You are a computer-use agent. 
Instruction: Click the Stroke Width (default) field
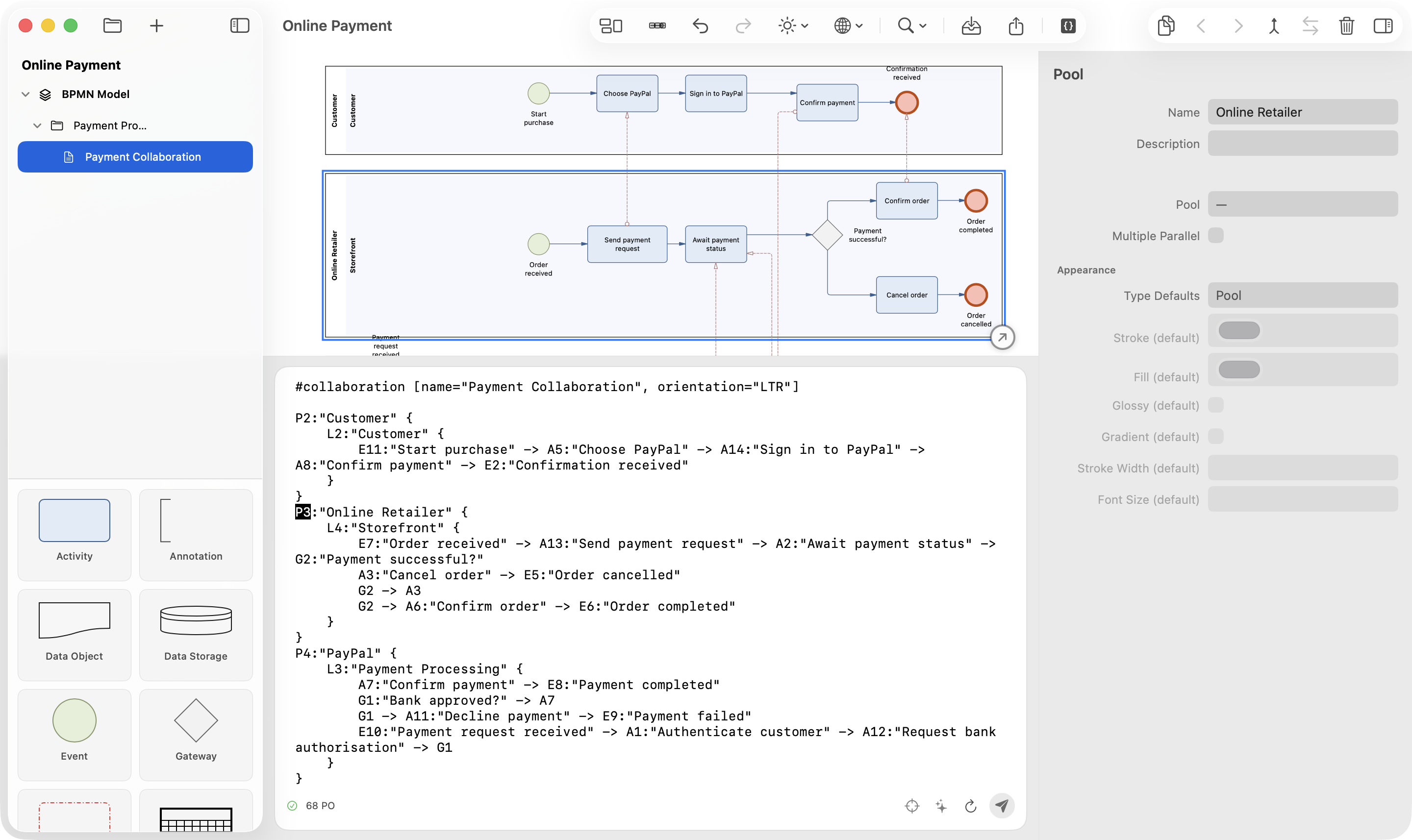click(x=1302, y=468)
